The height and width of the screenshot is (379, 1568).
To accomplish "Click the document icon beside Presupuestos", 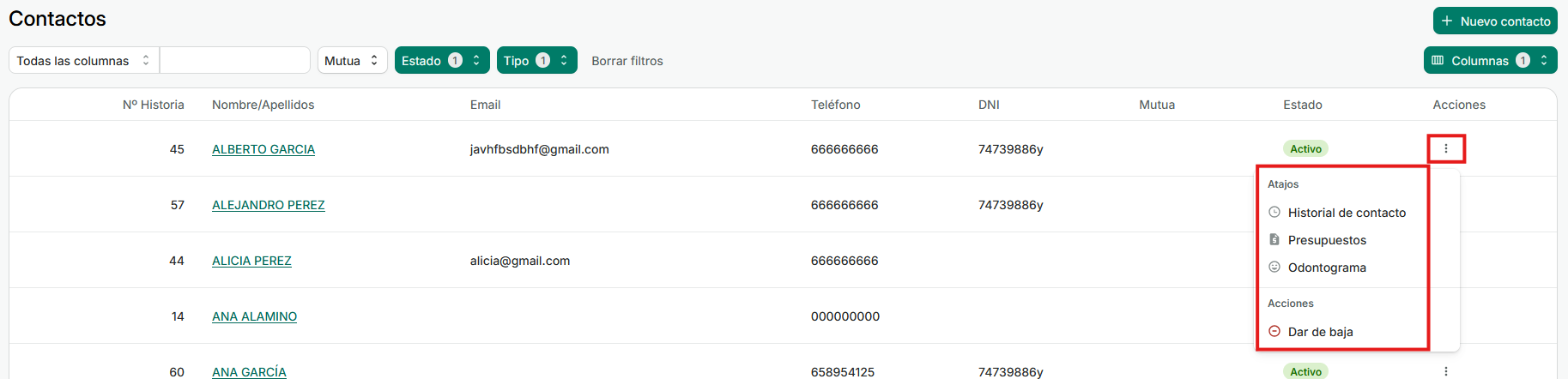I will 1274,239.
